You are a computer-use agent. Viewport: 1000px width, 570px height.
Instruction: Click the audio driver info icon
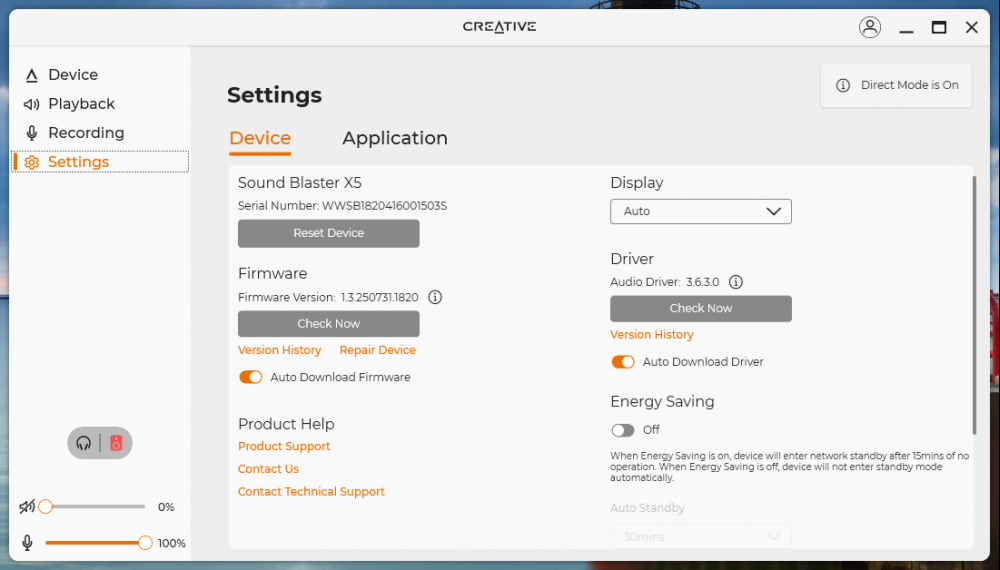tap(736, 282)
